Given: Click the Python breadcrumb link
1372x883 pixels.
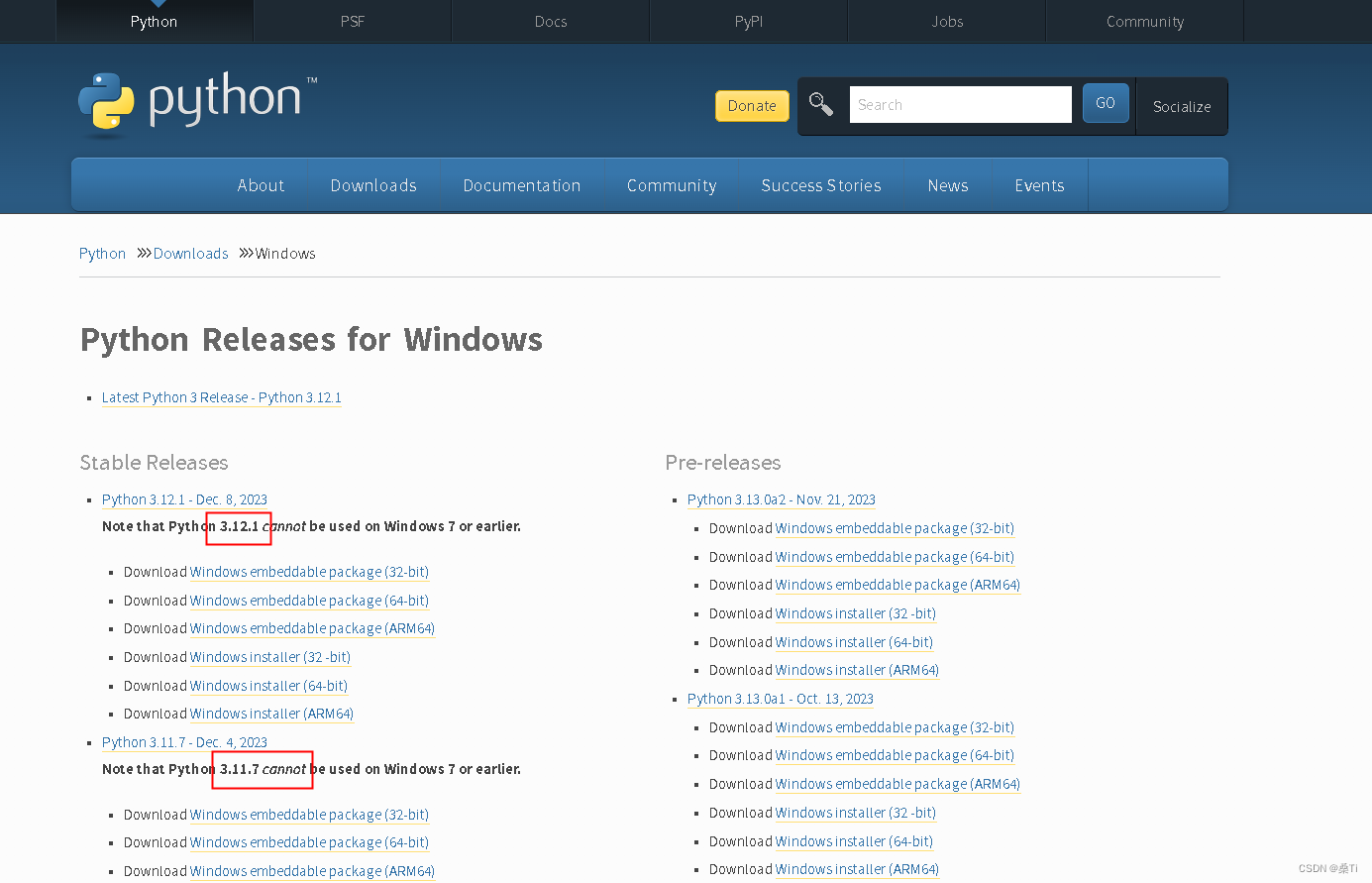Looking at the screenshot, I should [x=102, y=254].
